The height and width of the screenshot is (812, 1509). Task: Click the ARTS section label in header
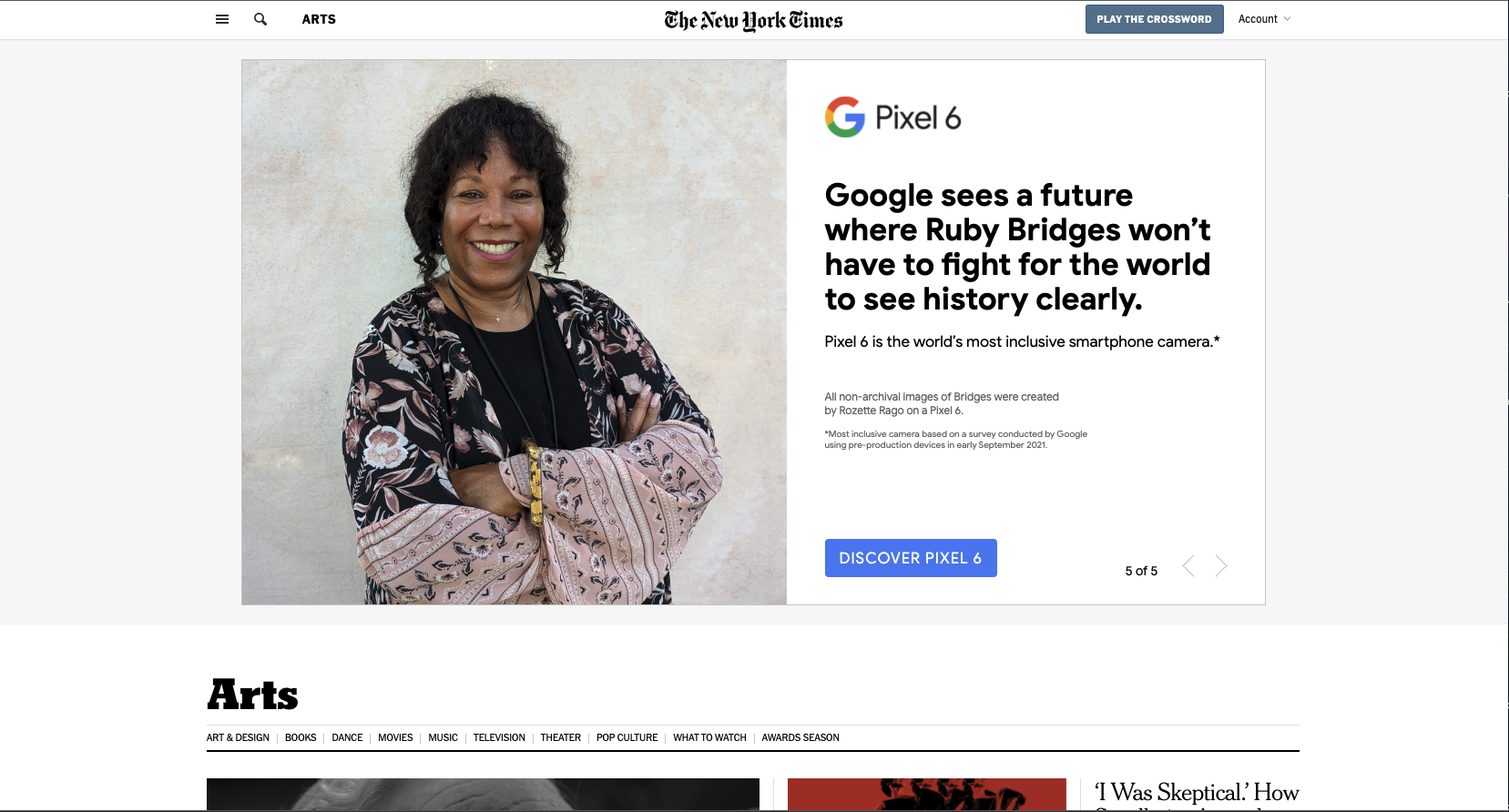[319, 19]
